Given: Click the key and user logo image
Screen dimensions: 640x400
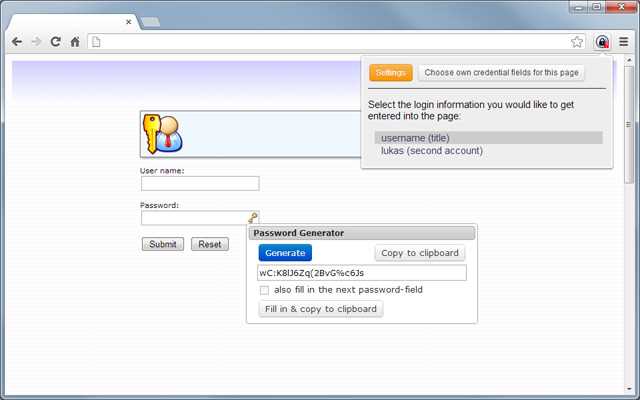Looking at the screenshot, I should click(162, 134).
